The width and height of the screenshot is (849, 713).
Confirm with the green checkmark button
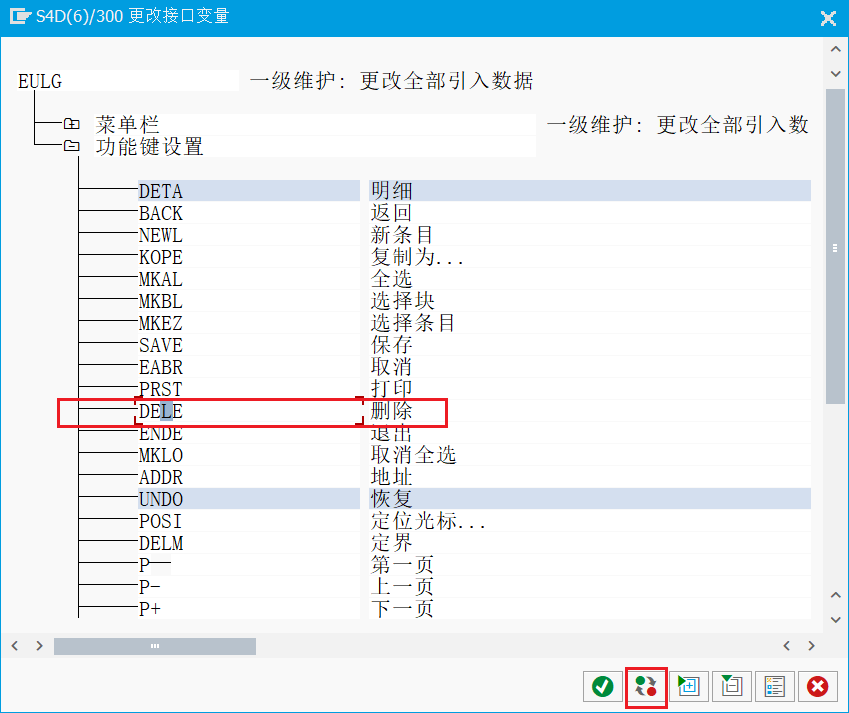pyautogui.click(x=602, y=686)
